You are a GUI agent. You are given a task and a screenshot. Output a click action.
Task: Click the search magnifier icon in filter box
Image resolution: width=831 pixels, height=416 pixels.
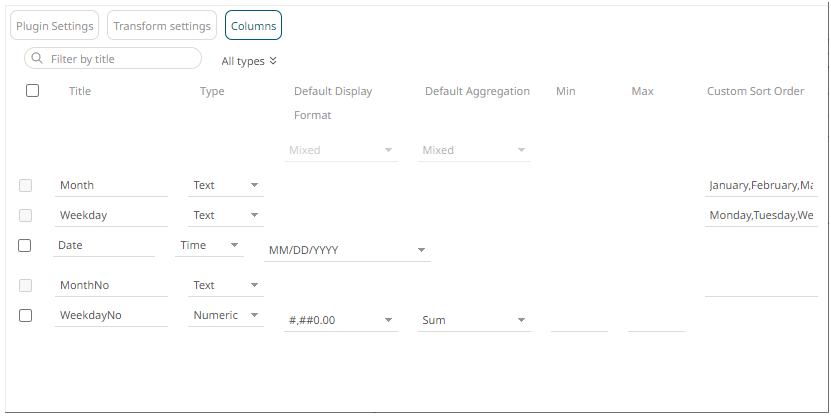(x=37, y=58)
